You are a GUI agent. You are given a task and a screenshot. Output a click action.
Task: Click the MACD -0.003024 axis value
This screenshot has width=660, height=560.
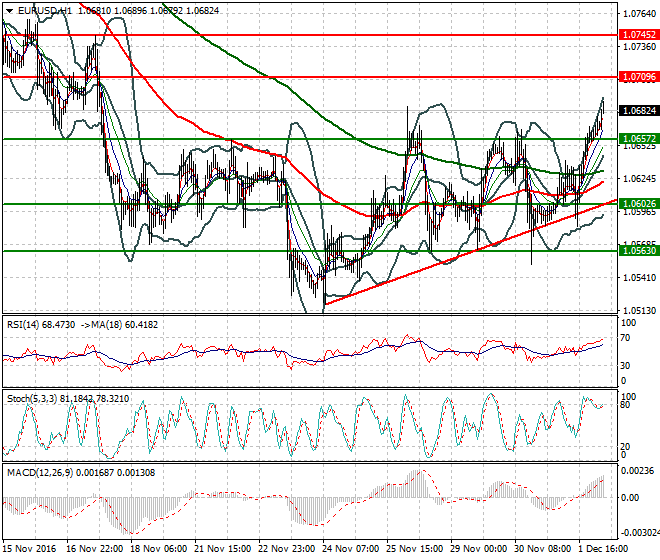click(640, 533)
